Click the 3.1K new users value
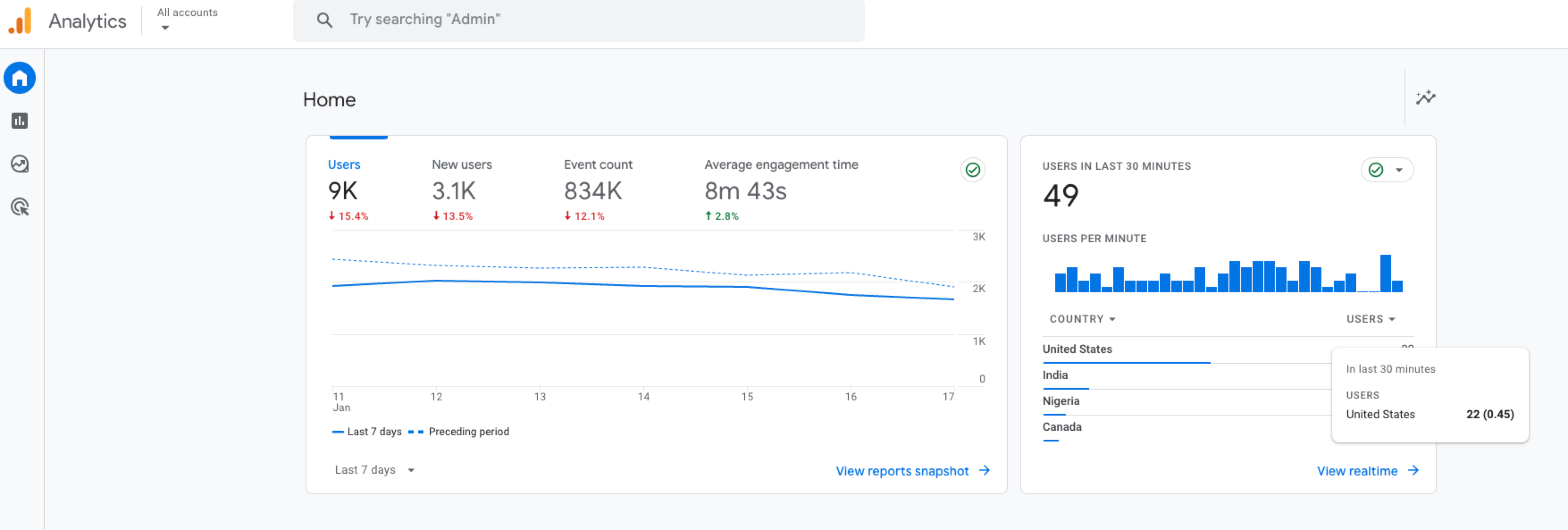The width and height of the screenshot is (1568, 530). point(453,191)
